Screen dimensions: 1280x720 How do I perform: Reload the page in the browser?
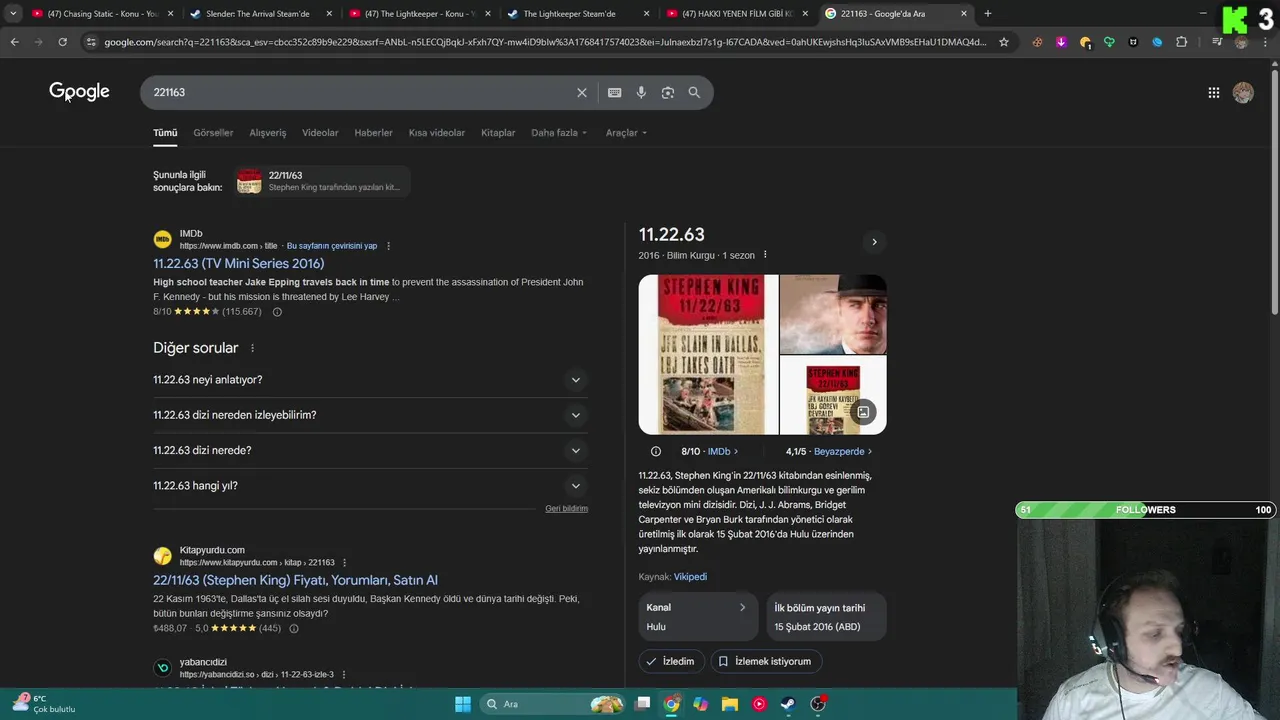pyautogui.click(x=62, y=42)
